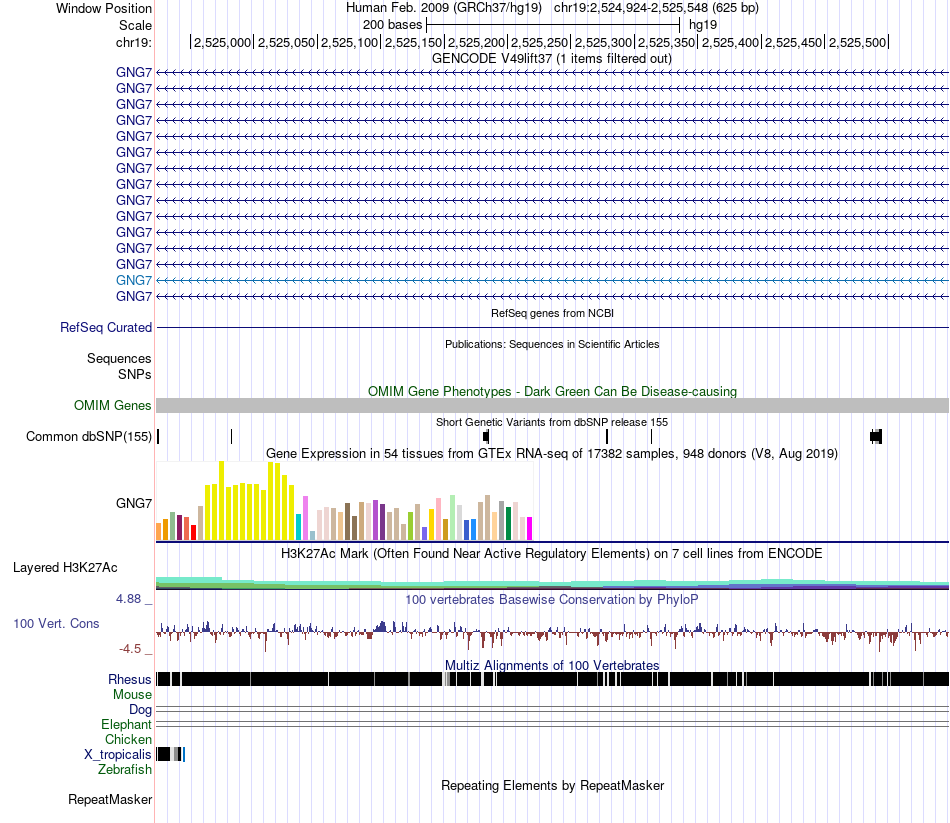Click the Dog alignment label
950x823 pixels.
pos(140,710)
